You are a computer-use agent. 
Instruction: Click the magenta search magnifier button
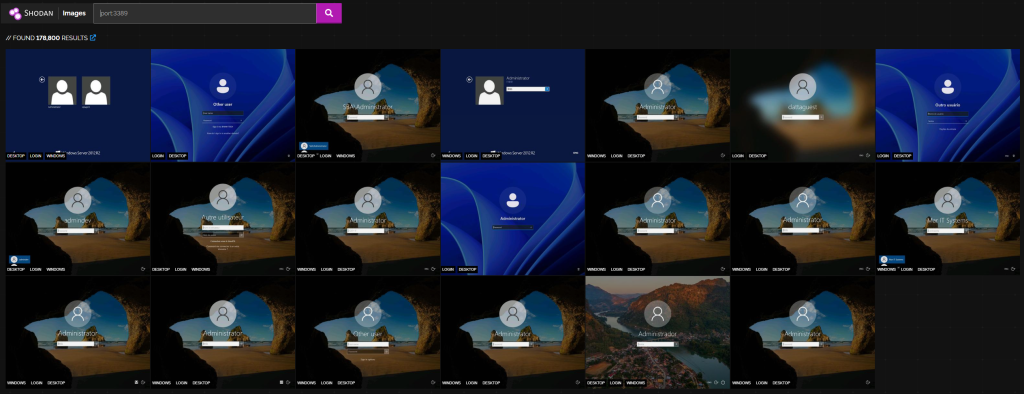pyautogui.click(x=328, y=13)
